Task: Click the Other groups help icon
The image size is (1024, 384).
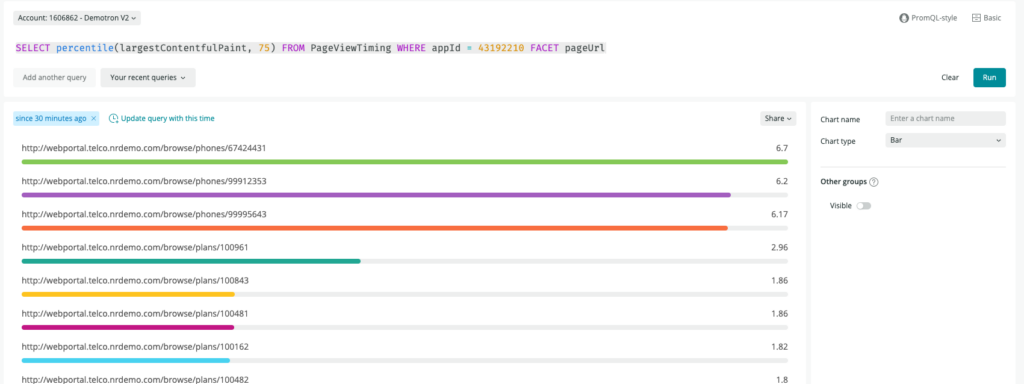Action: 874,182
